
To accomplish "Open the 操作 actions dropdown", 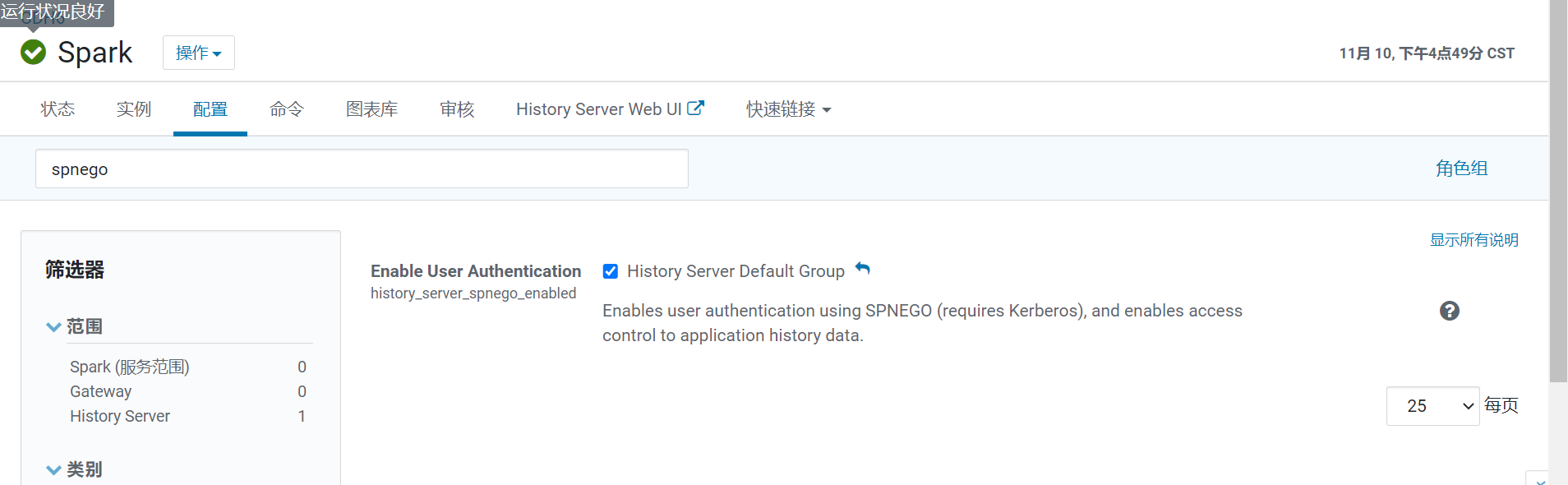I will coord(199,53).
